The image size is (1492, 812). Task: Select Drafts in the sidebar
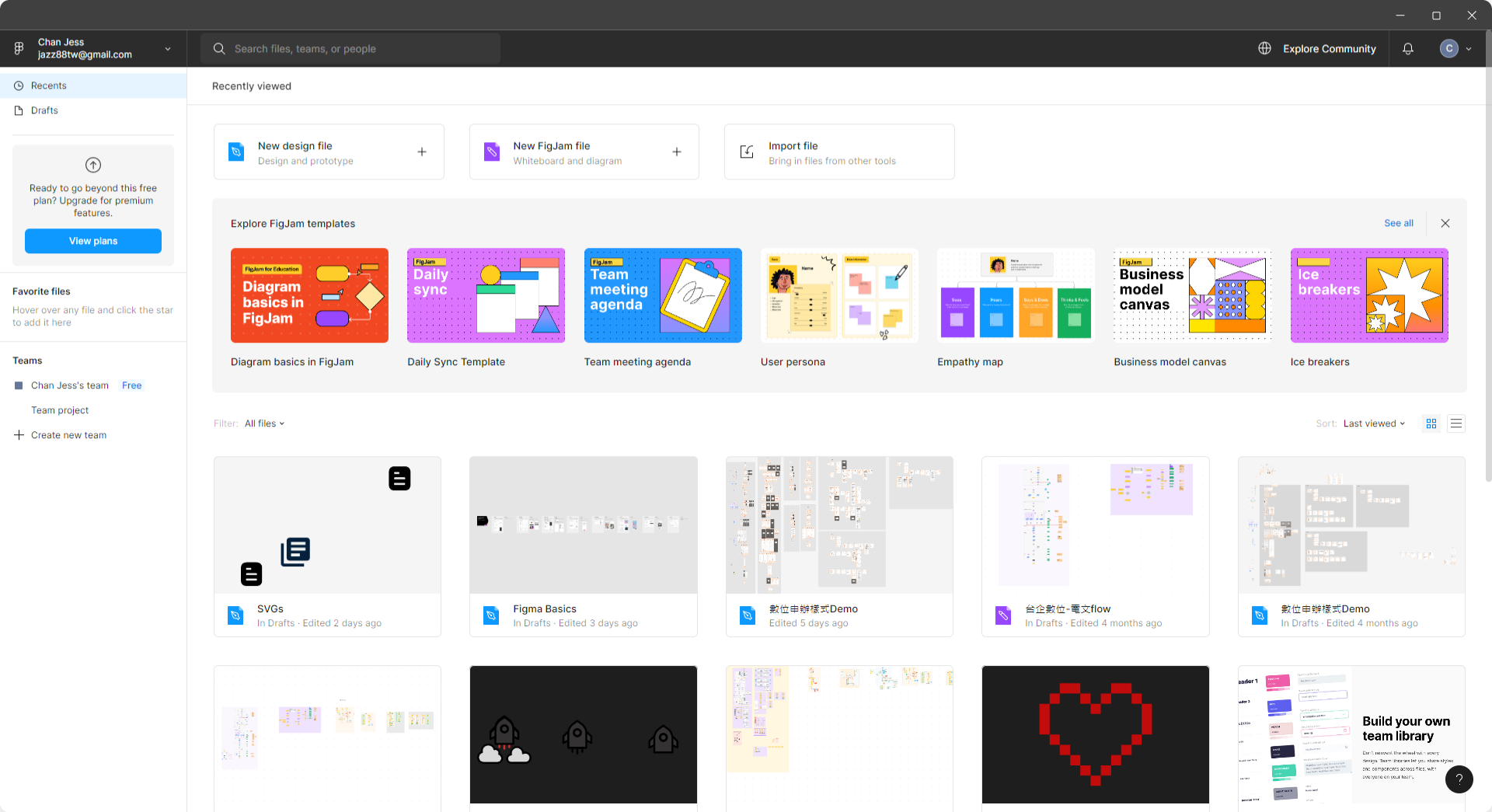[93, 110]
